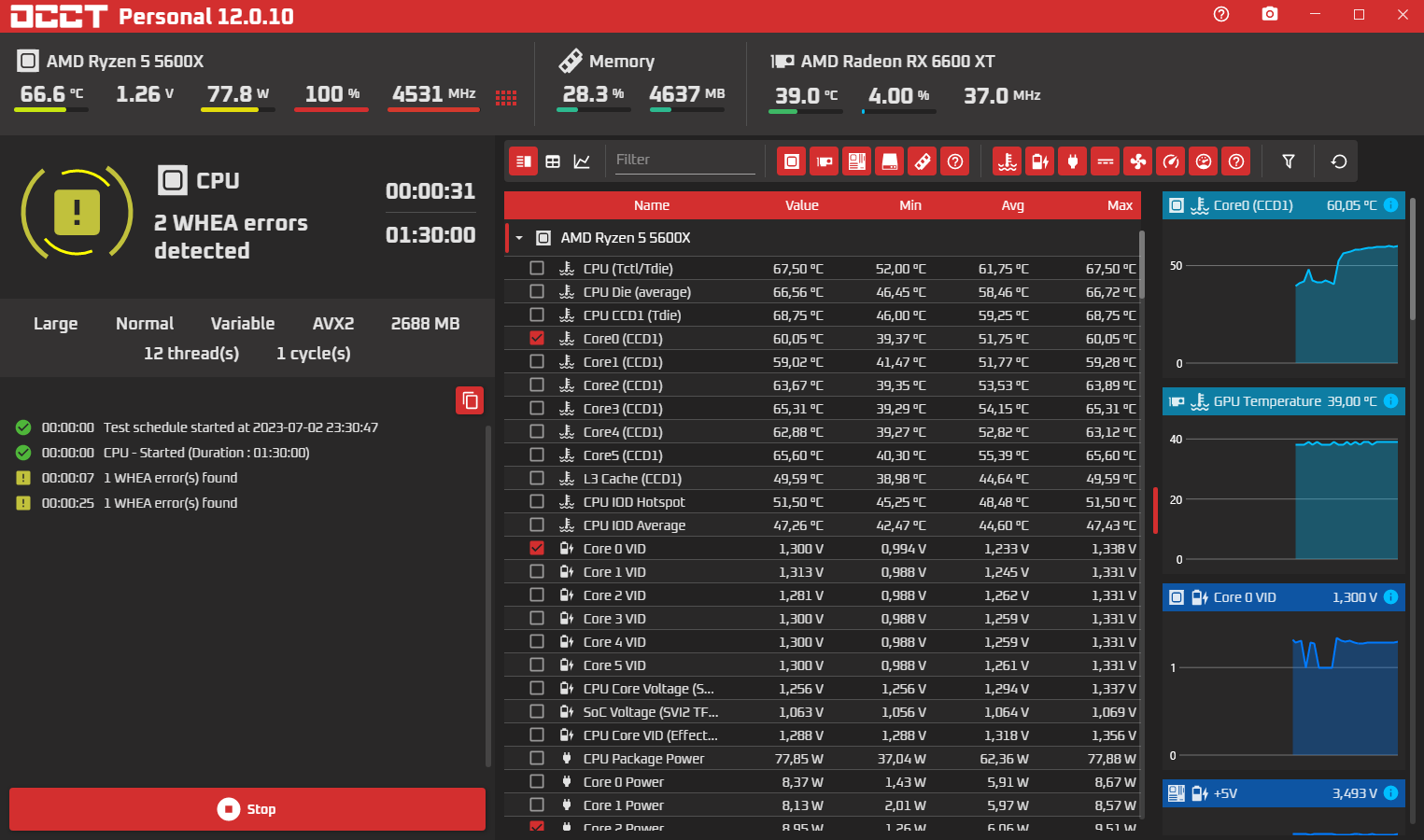The width and height of the screenshot is (1424, 840).
Task: Check the CPU Package Power checkbox
Action: coord(537,758)
